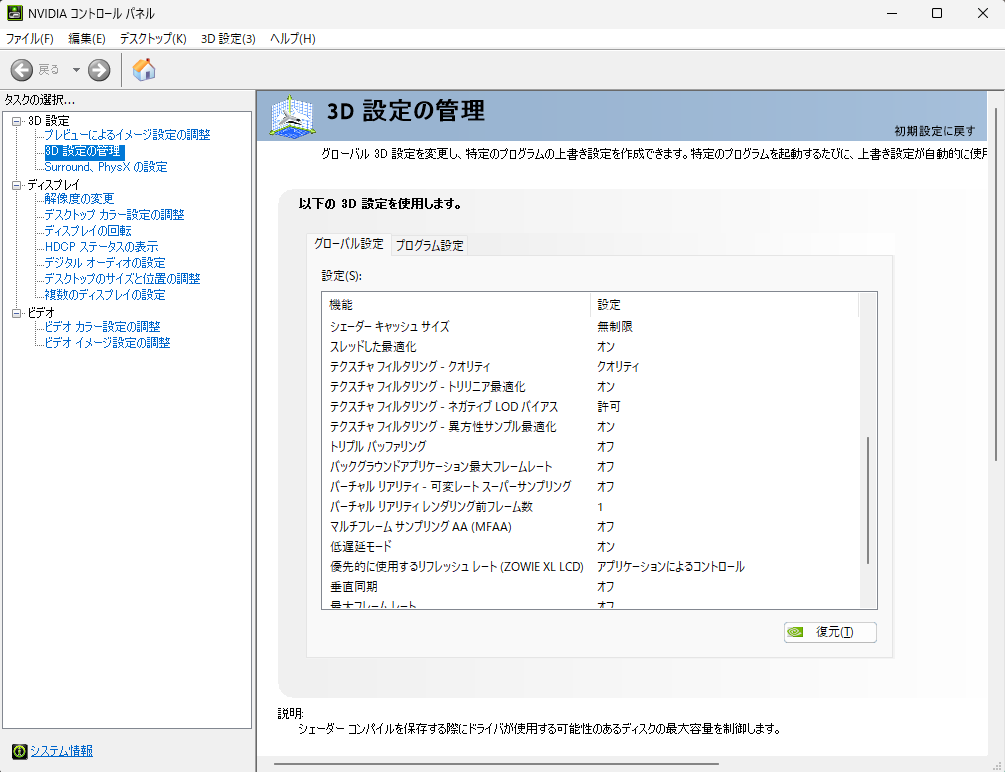Select テクスチャ フィルタリング - クオリティ row

click(x=590, y=367)
